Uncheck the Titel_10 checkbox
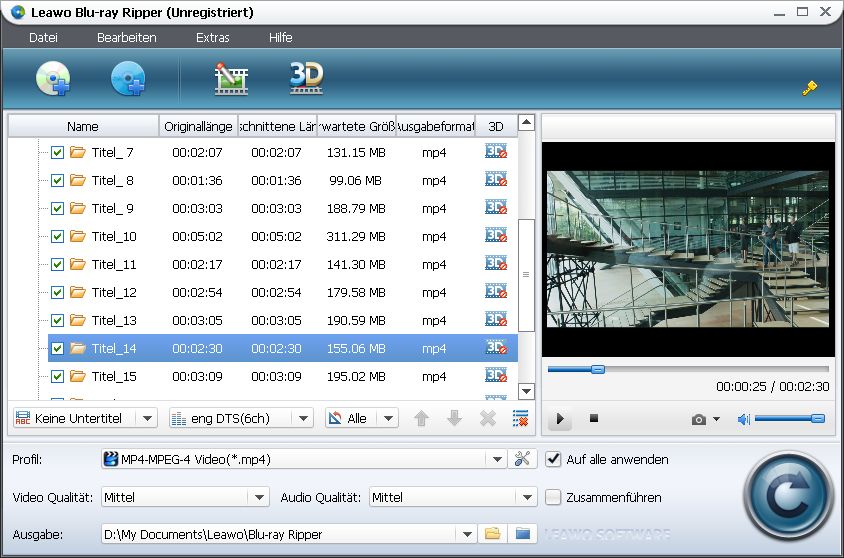The width and height of the screenshot is (844, 558). pos(58,236)
